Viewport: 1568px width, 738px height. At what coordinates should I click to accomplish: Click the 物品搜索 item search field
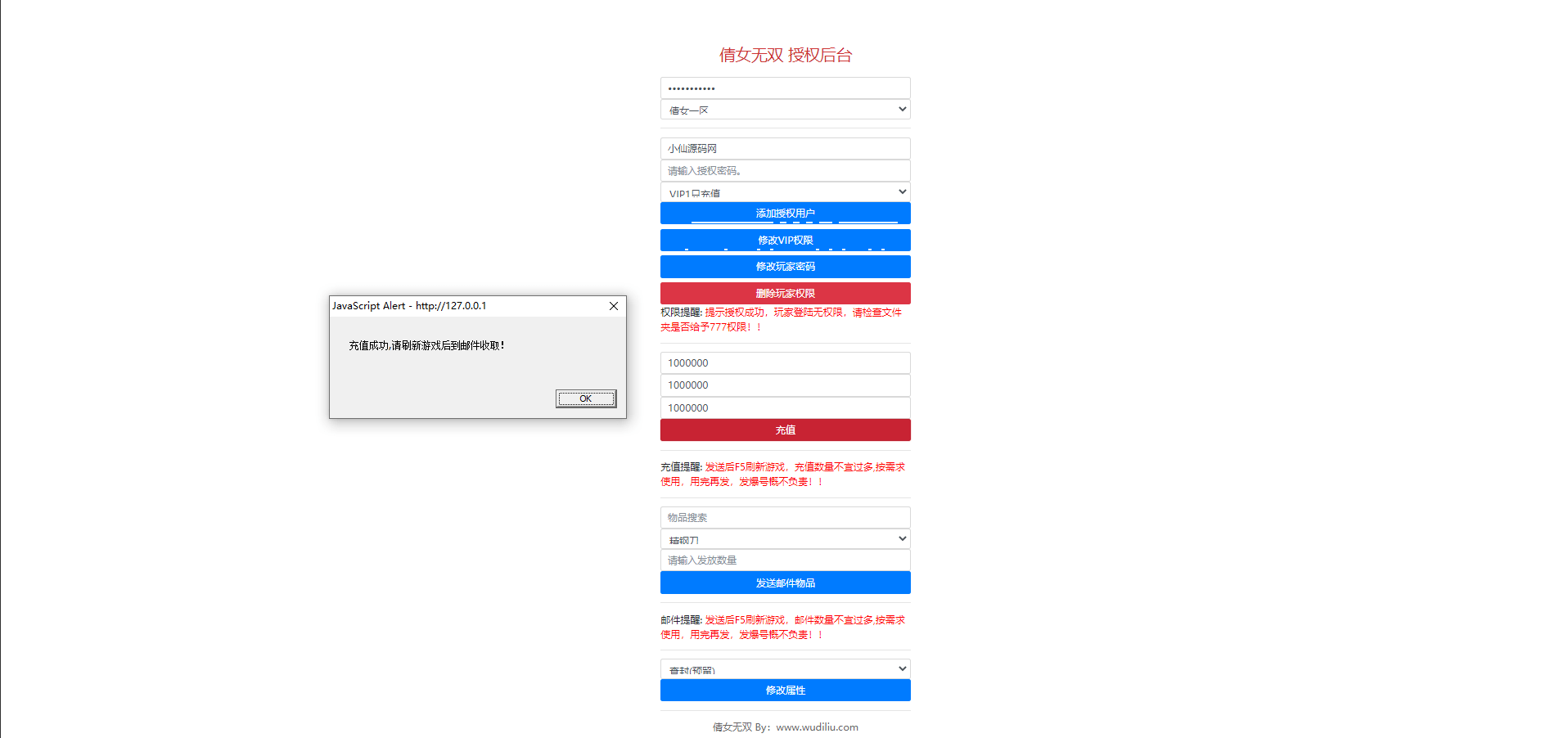(x=786, y=518)
